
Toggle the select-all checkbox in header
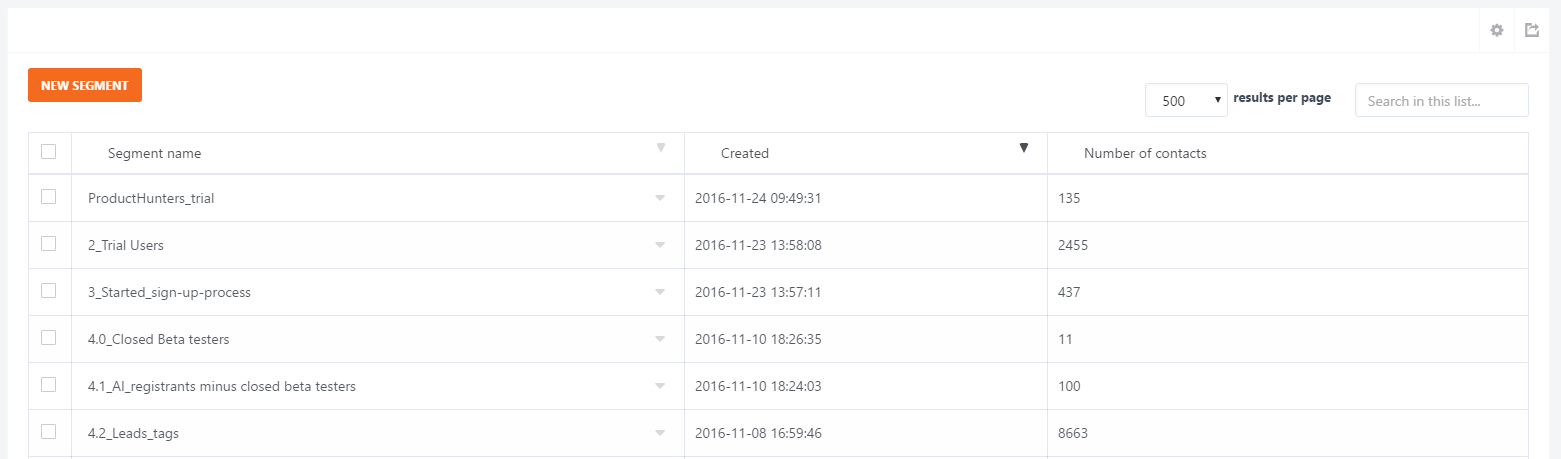point(48,152)
